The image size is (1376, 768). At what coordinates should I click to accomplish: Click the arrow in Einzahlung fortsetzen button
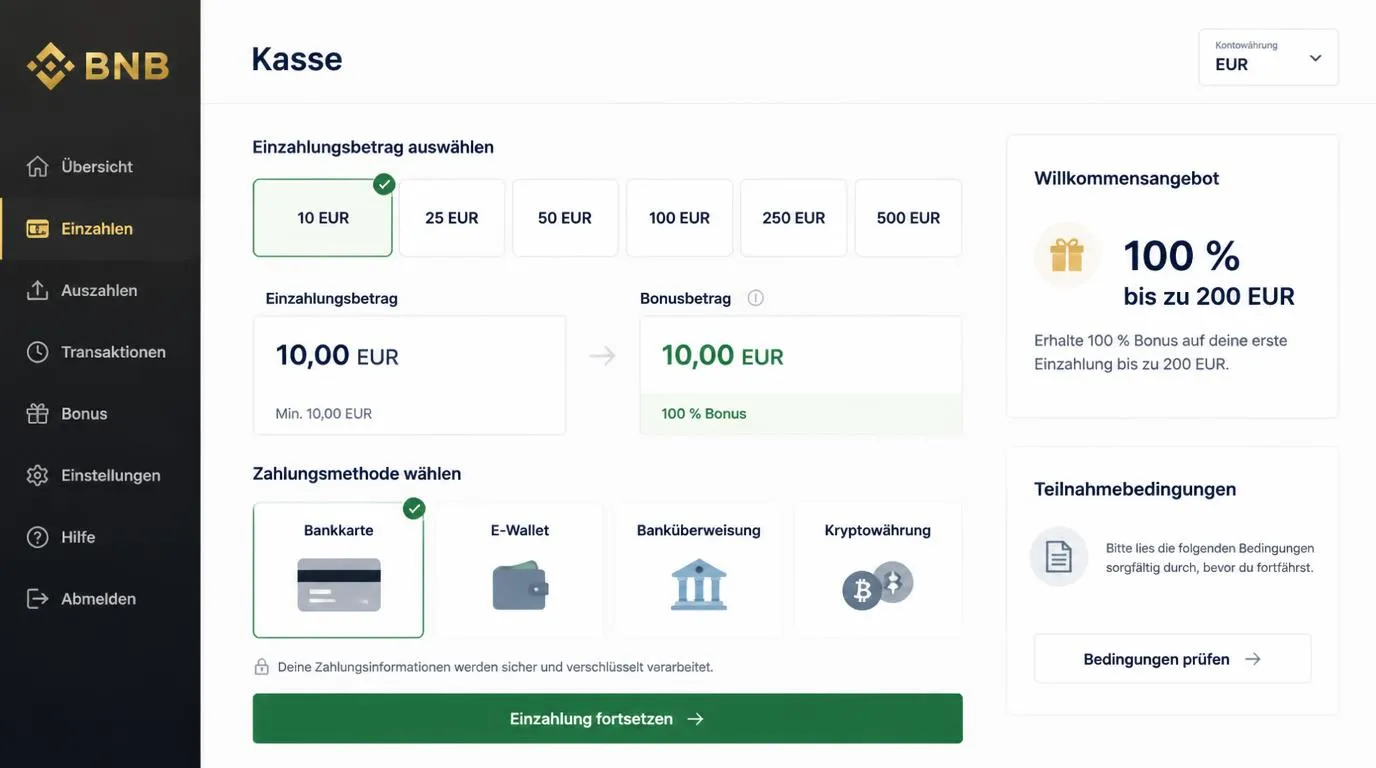pos(696,719)
